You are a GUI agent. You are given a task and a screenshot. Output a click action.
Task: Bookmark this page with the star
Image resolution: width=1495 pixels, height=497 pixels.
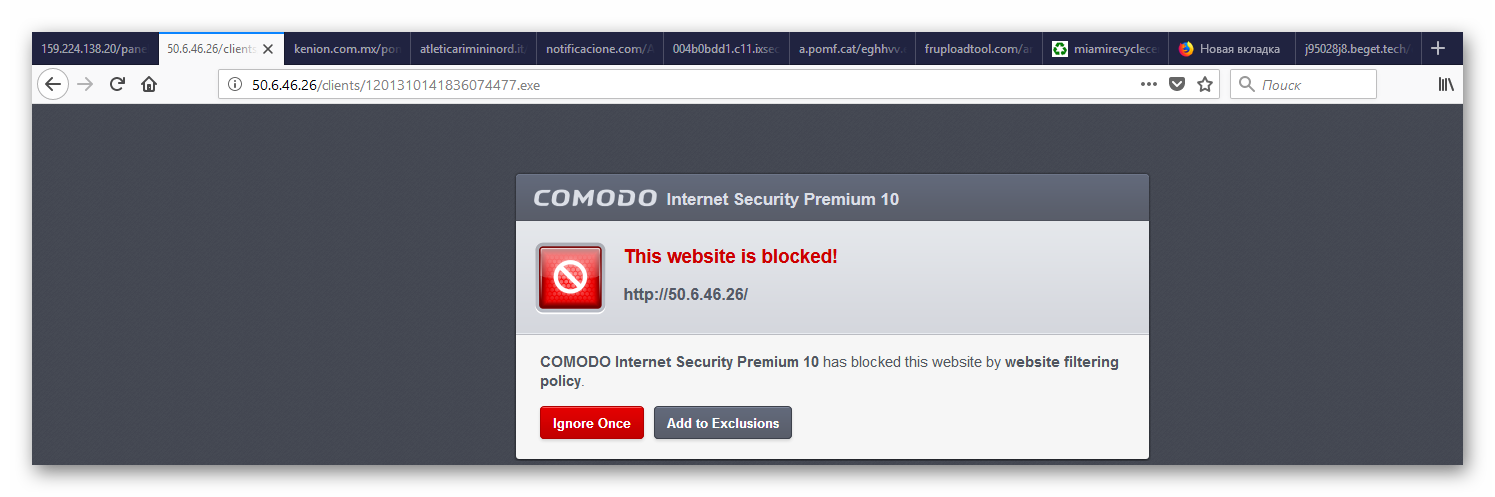[1205, 85]
